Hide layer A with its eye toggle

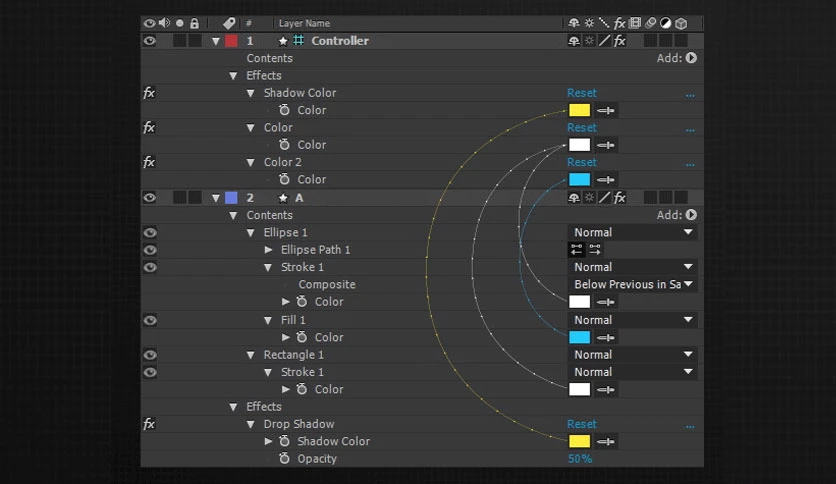tap(149, 198)
